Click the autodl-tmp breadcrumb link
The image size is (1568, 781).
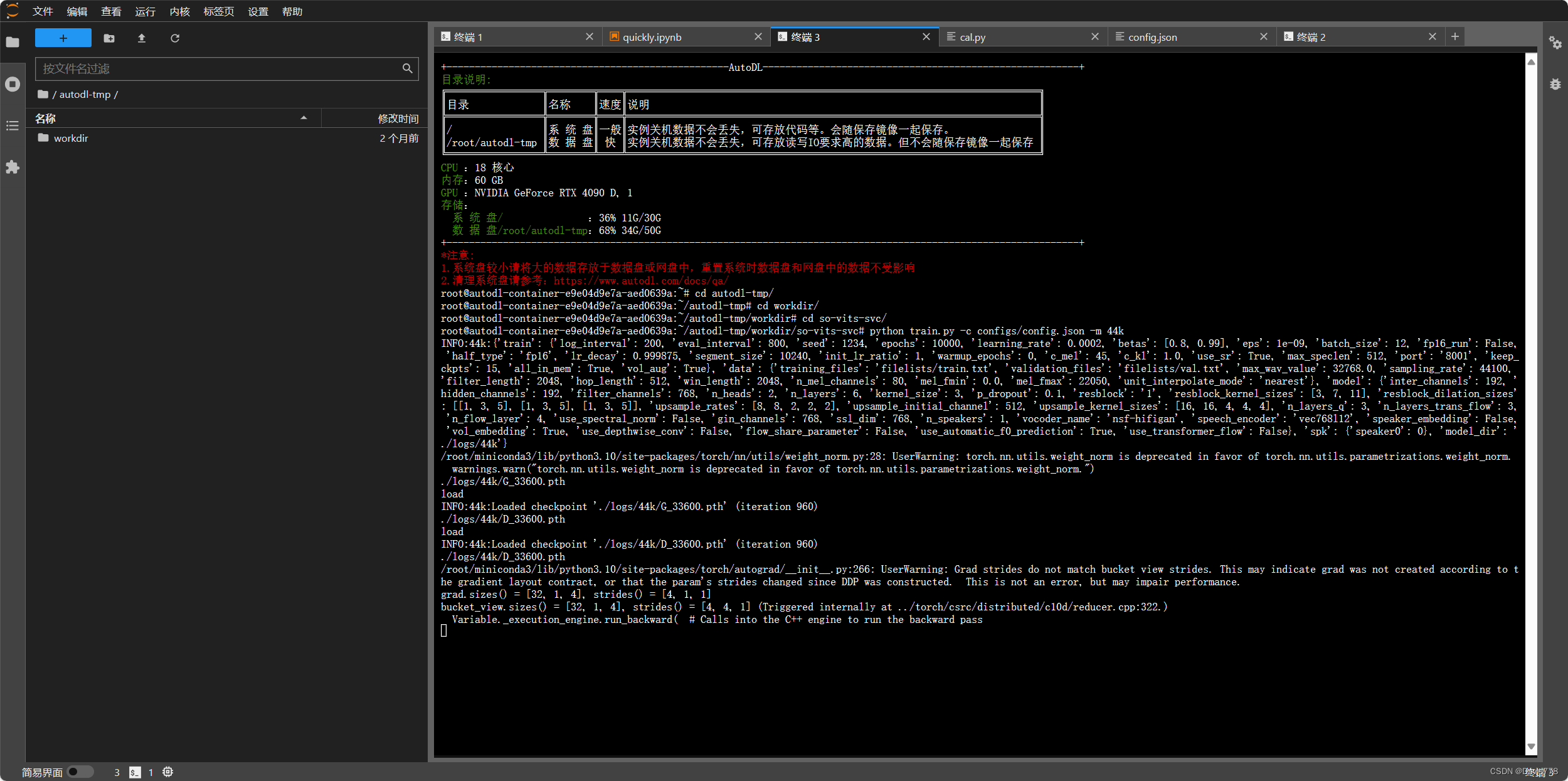[x=85, y=94]
